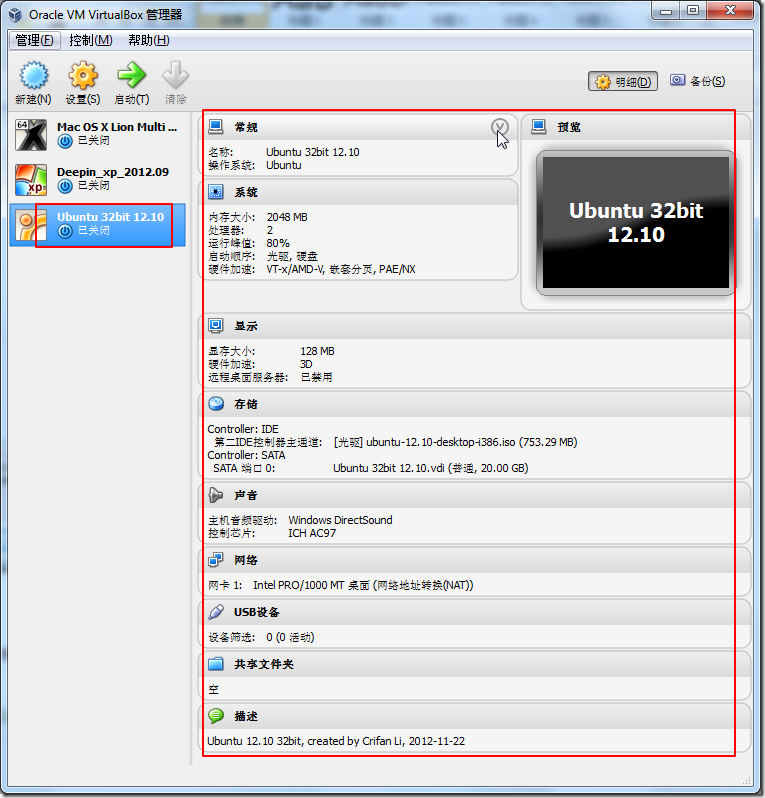Select Mac OS X Lion Multi VM entry
This screenshot has height=798, width=765.
click(98, 134)
